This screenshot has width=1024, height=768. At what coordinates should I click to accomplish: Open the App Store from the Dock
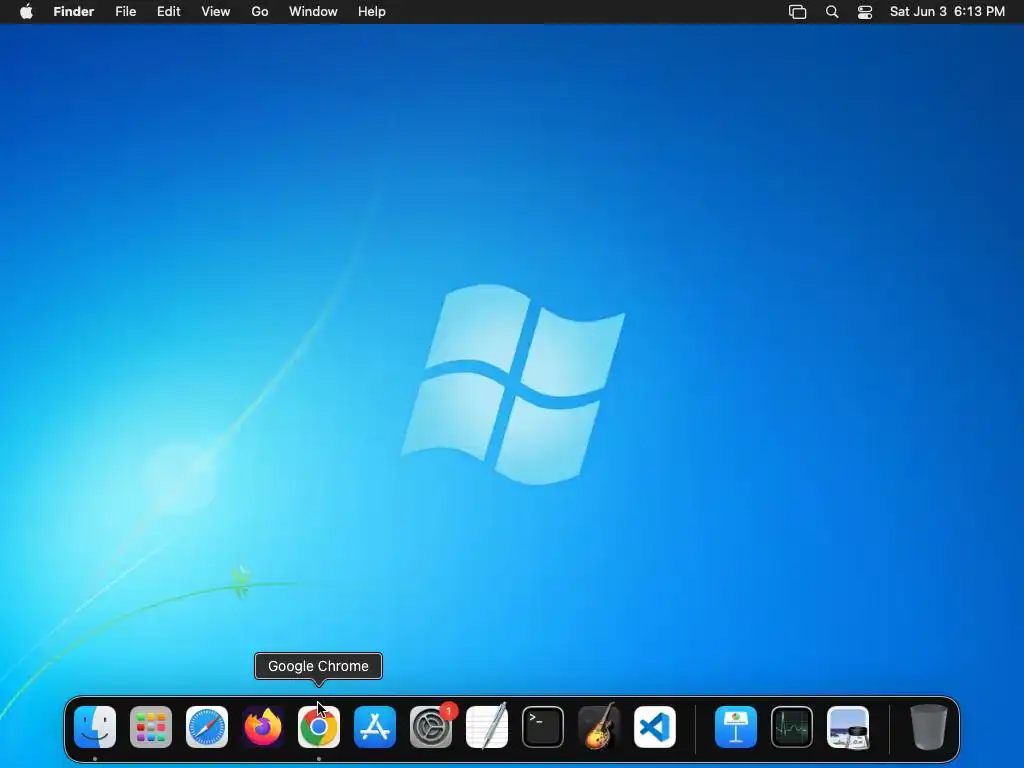[375, 727]
